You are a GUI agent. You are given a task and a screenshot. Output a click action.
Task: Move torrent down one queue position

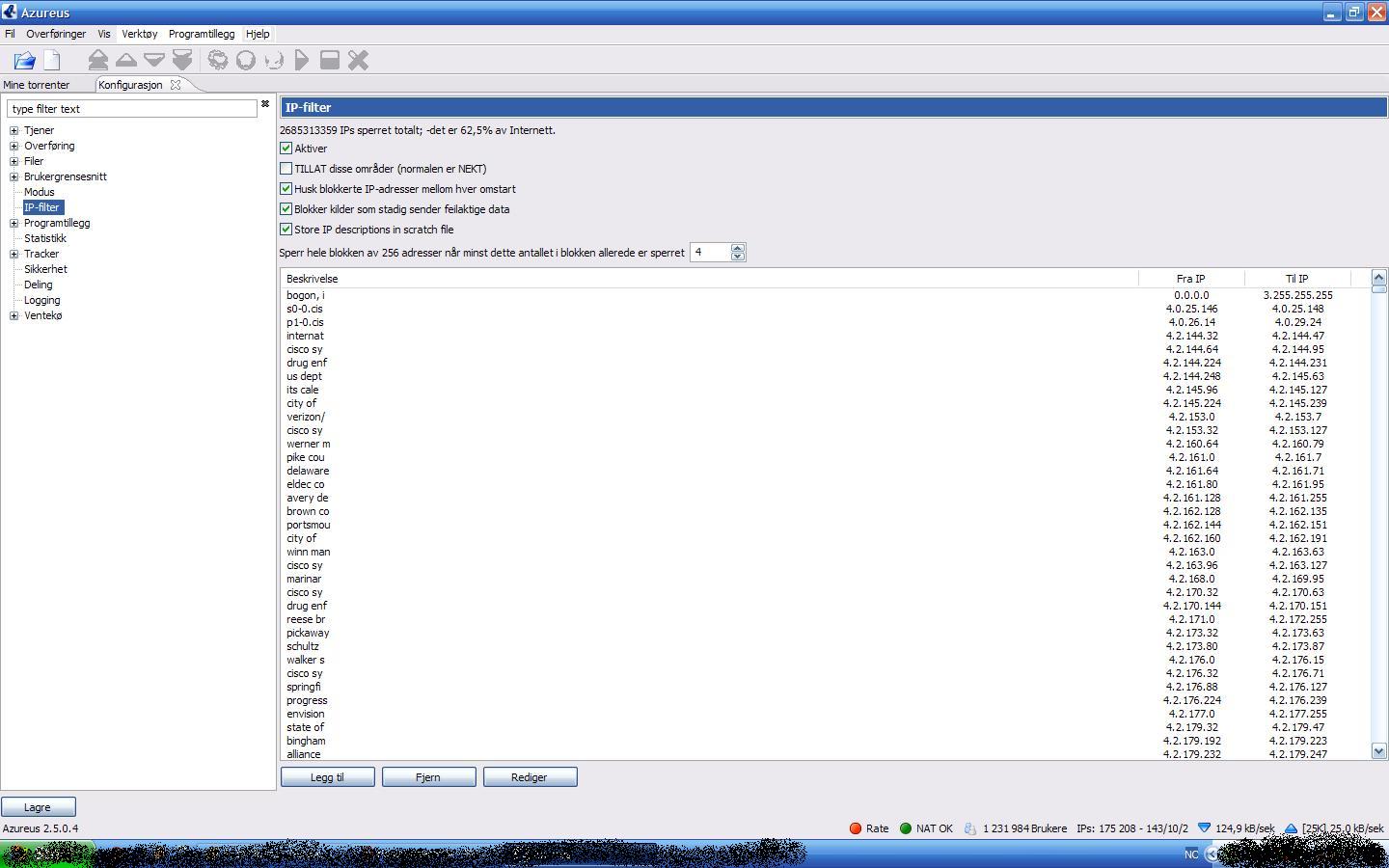(154, 60)
